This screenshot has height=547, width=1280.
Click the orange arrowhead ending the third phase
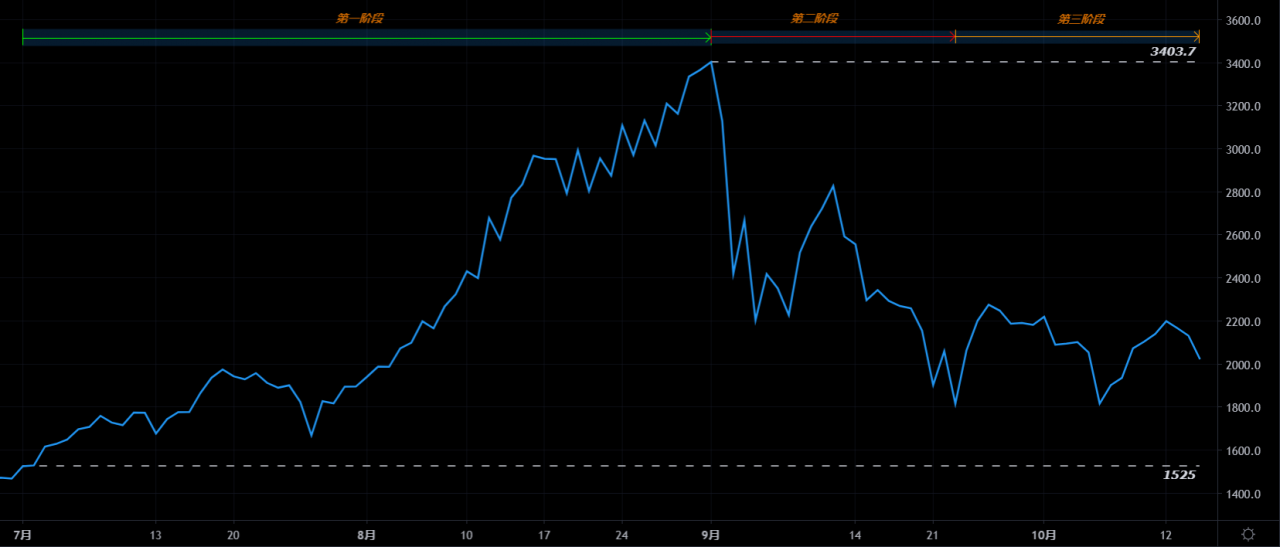tap(1196, 38)
